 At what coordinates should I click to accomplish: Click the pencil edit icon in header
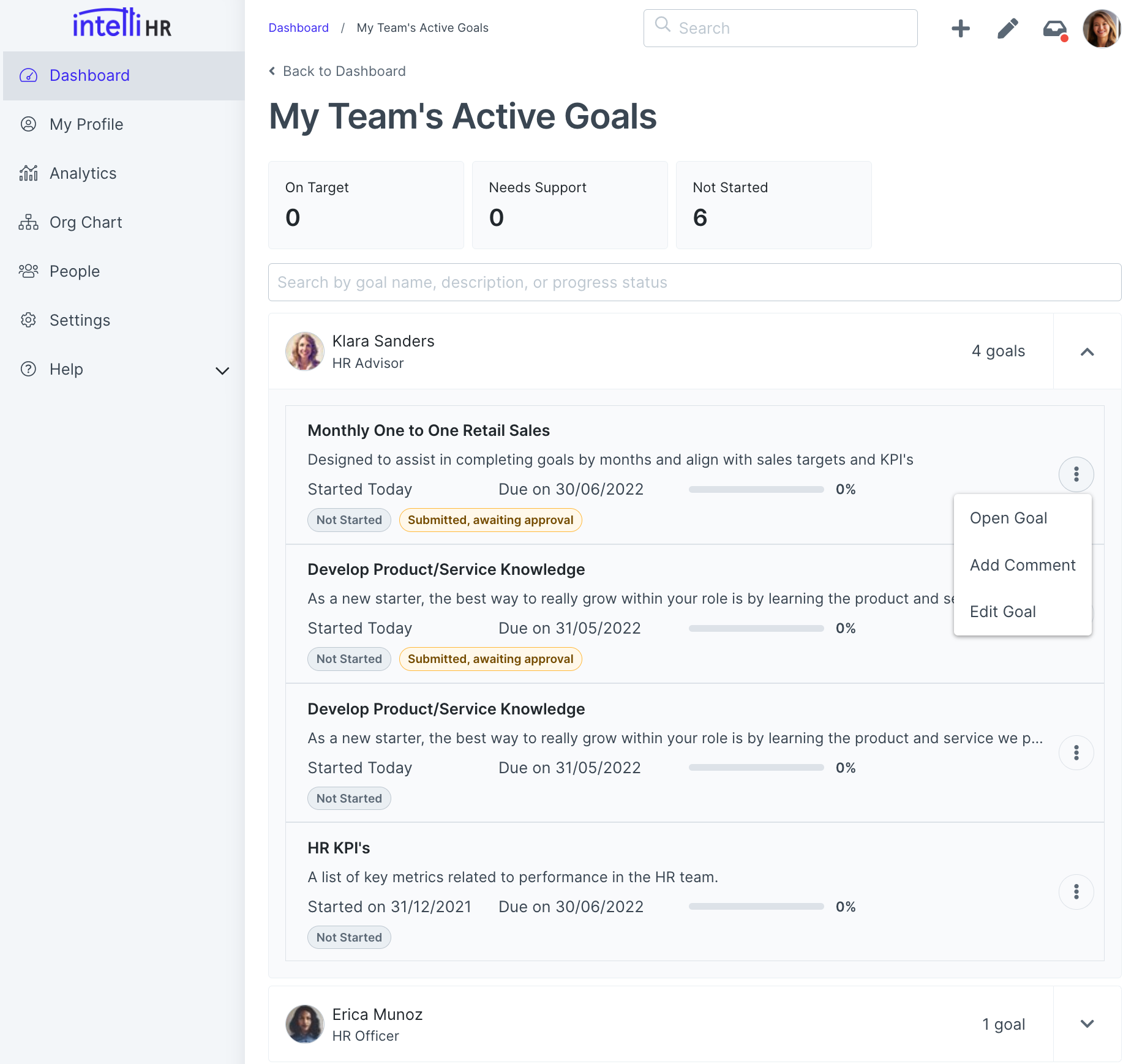click(x=1007, y=28)
